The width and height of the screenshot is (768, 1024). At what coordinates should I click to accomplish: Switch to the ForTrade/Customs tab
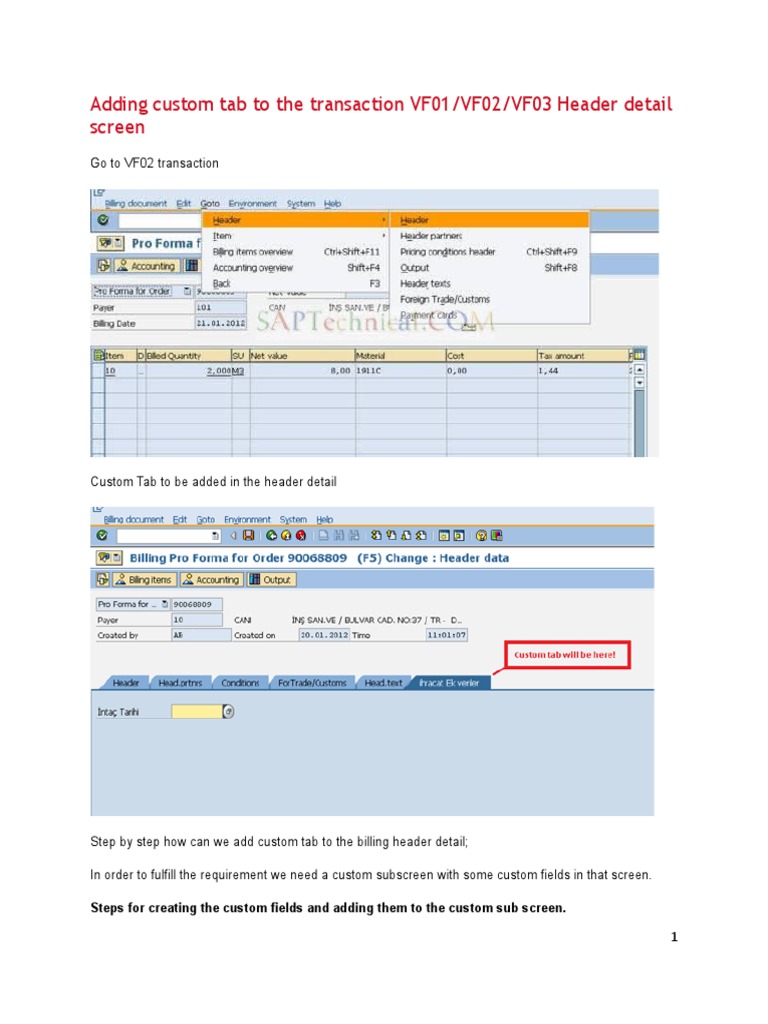pyautogui.click(x=312, y=682)
